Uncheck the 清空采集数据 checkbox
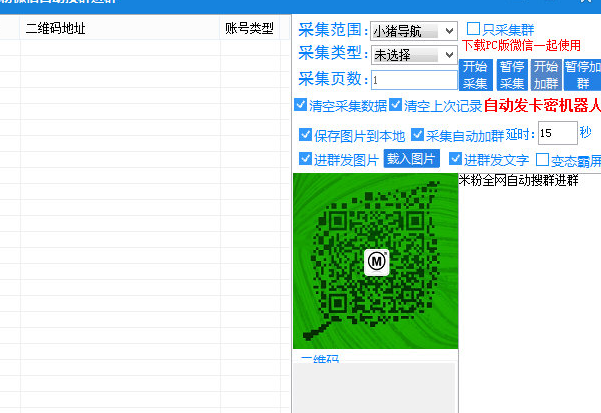This screenshot has width=601, height=413. tap(300, 105)
